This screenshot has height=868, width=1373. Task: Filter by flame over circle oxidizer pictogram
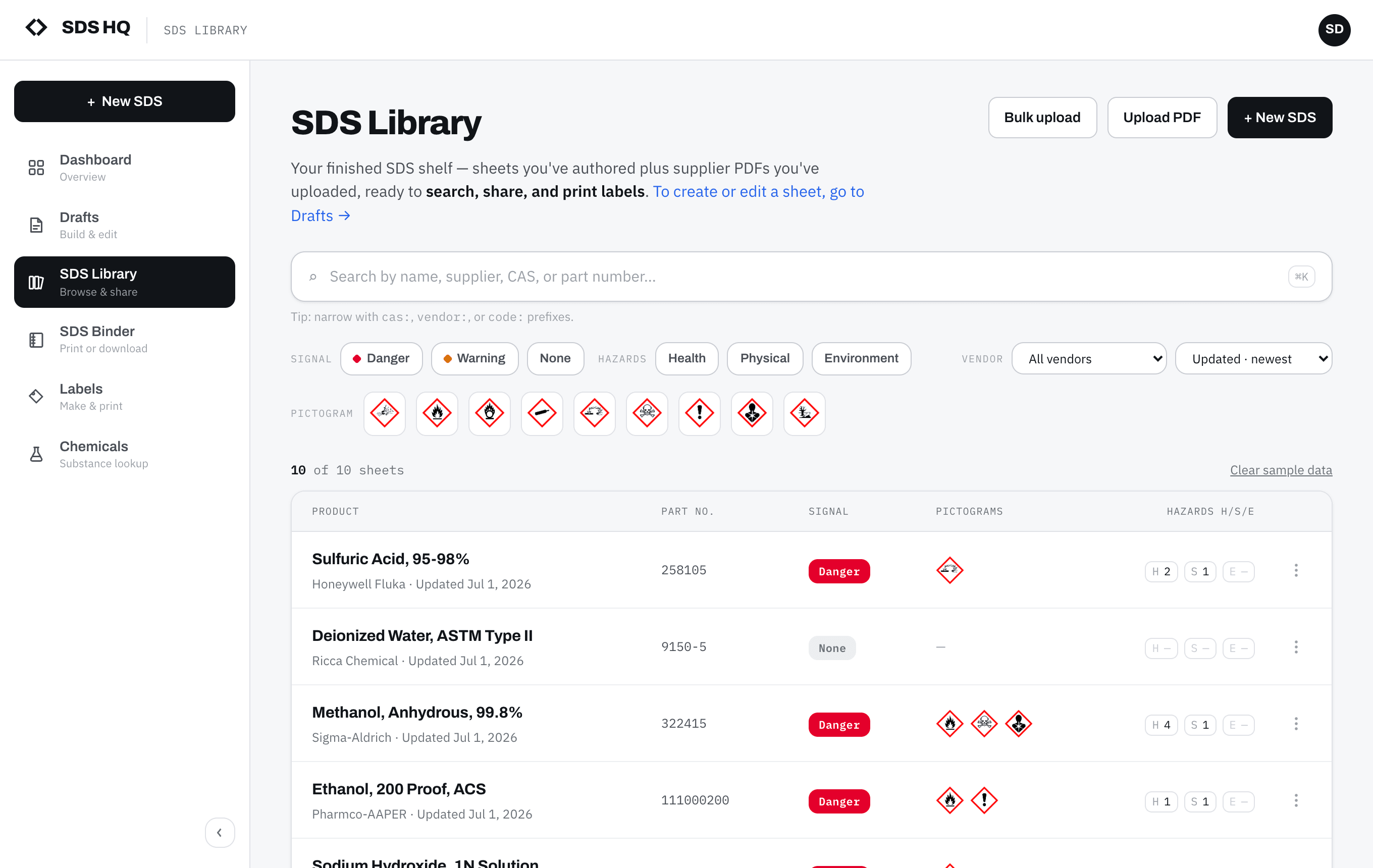489,413
